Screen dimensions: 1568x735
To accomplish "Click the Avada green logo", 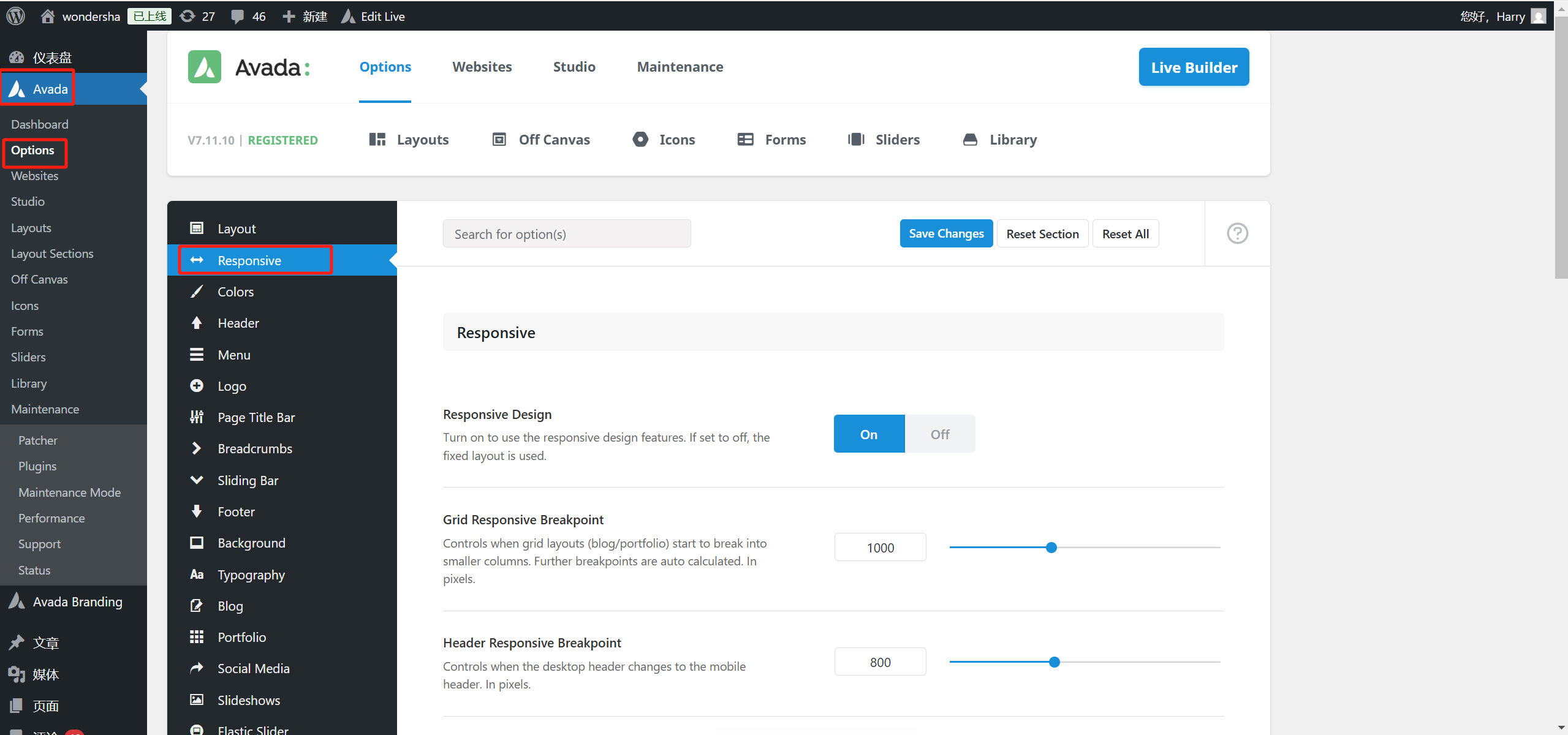I will 205,67.
